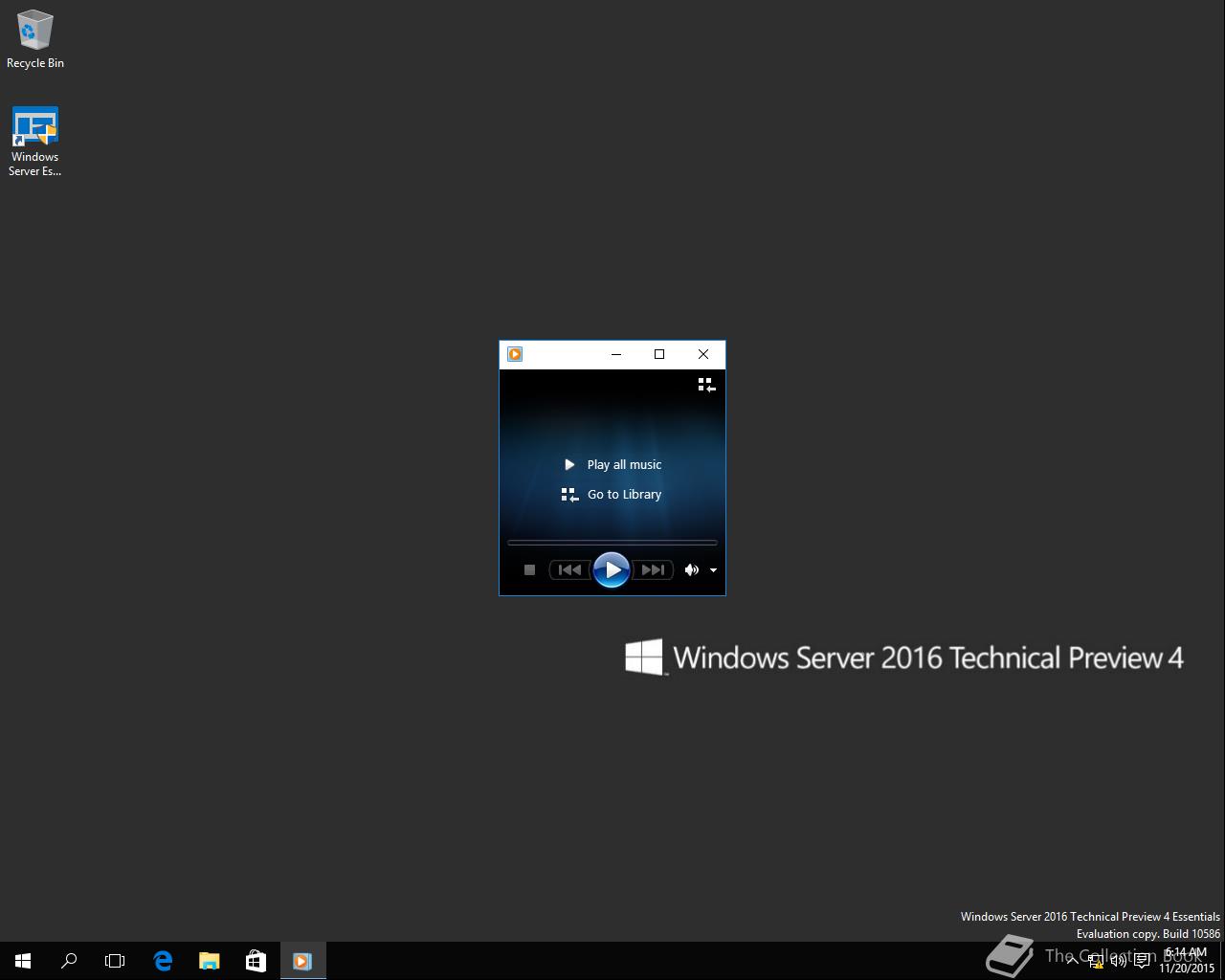Click the Windows Media Player title bar icon
1225x980 pixels.
pyautogui.click(x=515, y=354)
